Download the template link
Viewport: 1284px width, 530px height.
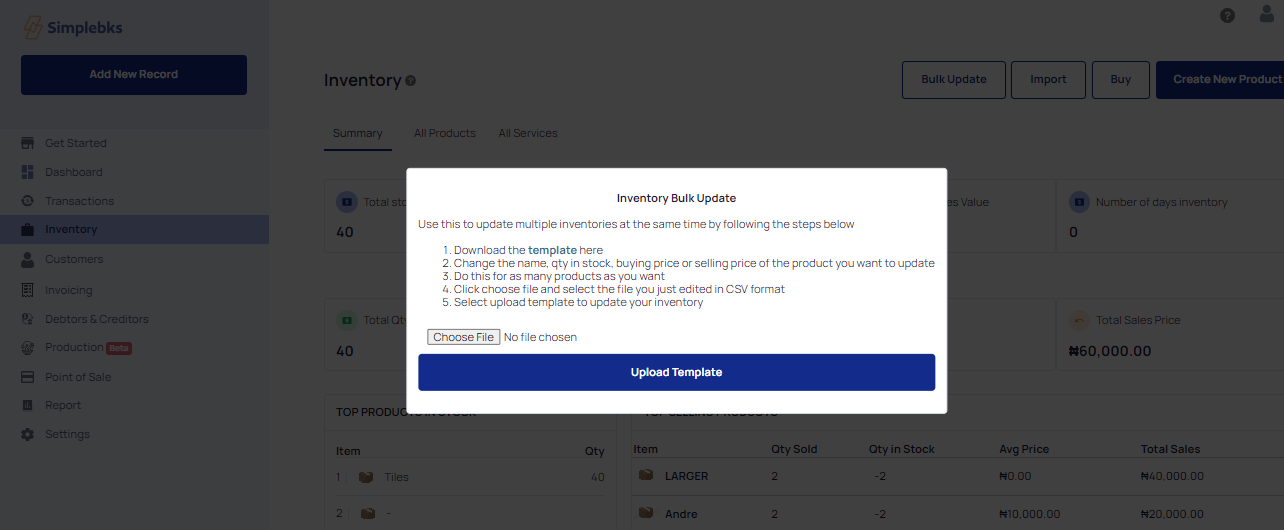[552, 250]
